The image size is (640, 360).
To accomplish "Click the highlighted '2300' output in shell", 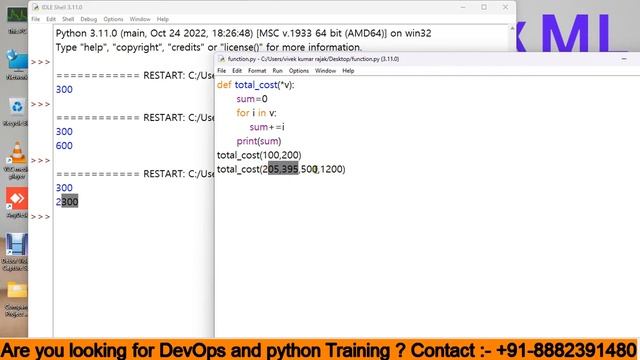I will 67,202.
